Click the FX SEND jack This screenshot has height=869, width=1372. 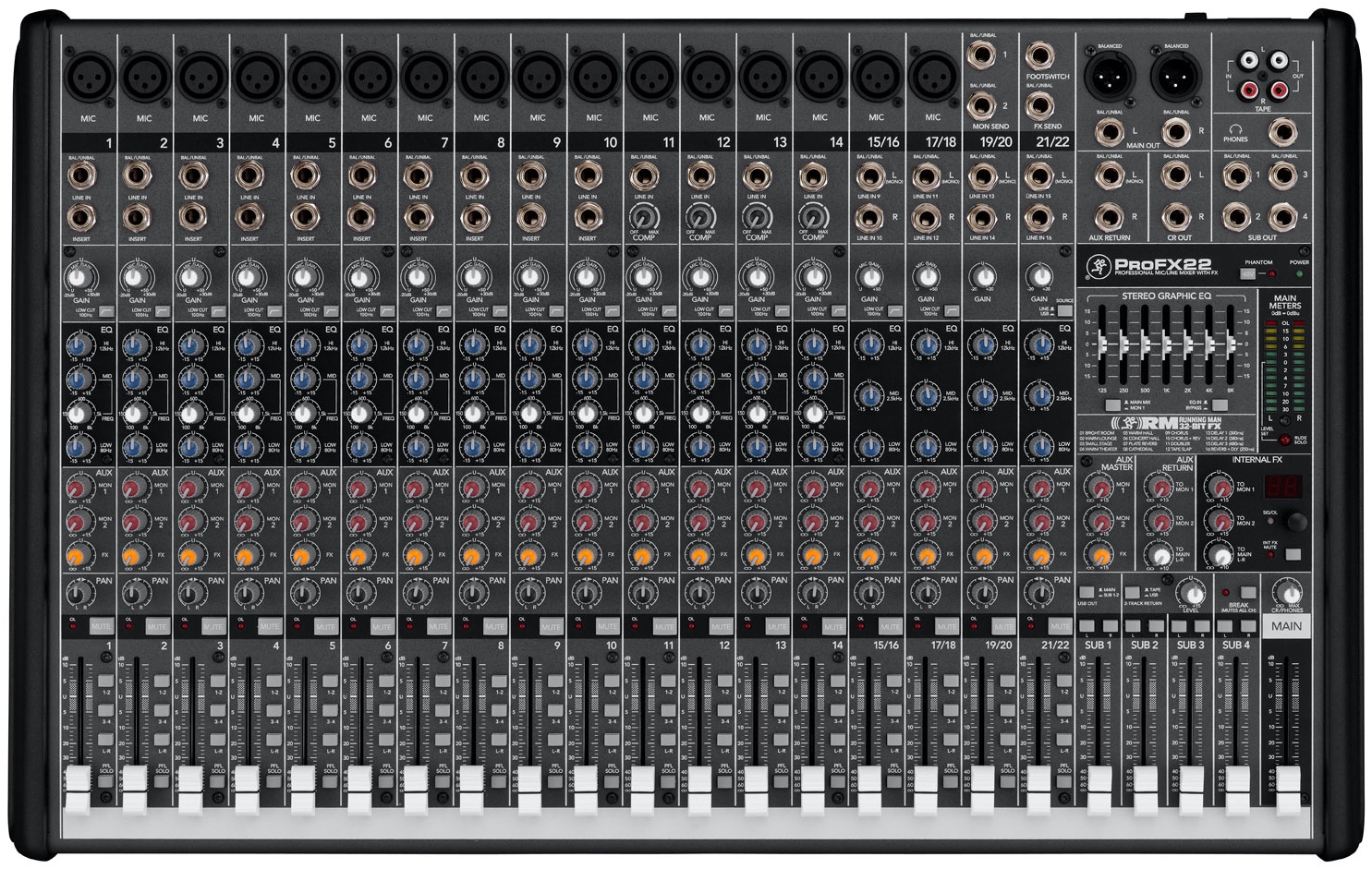[1040, 104]
